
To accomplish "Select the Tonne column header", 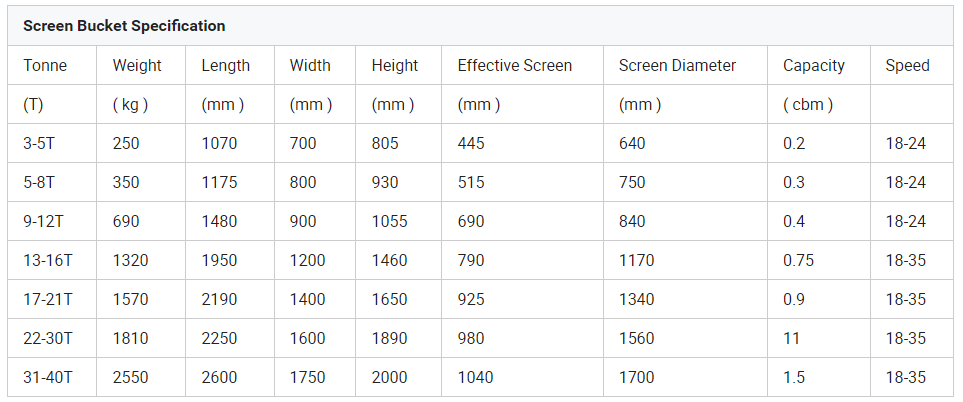I will click(46, 66).
